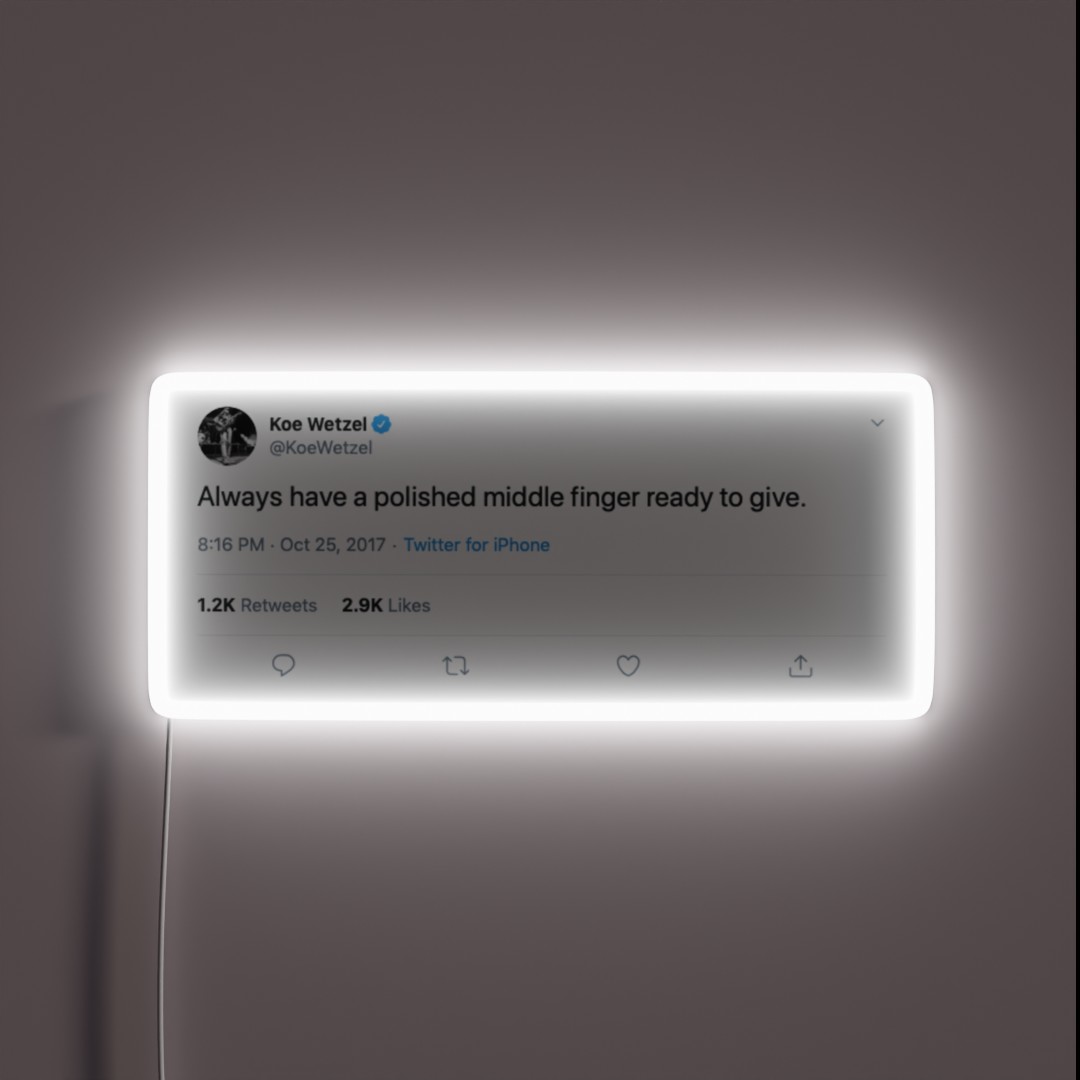Image resolution: width=1080 pixels, height=1080 pixels.
Task: Follow the Twitter for iPhone link
Action: (x=477, y=545)
